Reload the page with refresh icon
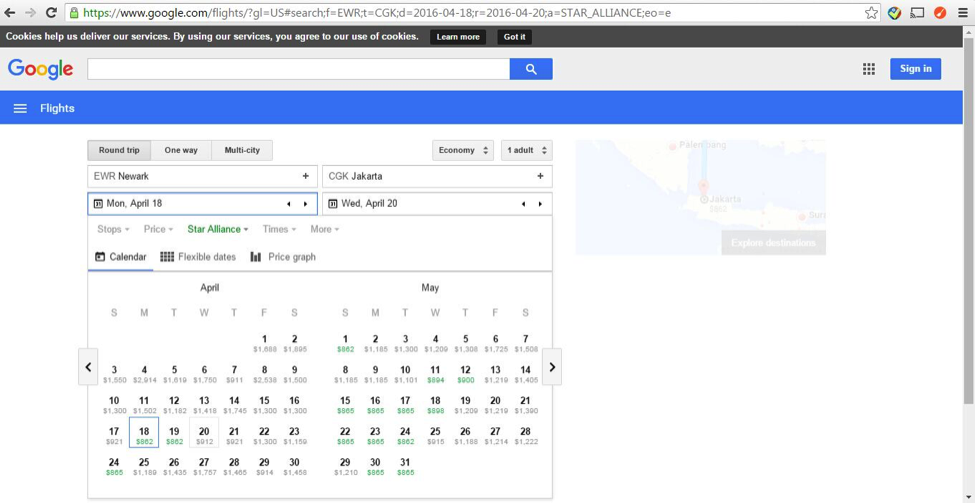The width and height of the screenshot is (975, 504). point(52,12)
